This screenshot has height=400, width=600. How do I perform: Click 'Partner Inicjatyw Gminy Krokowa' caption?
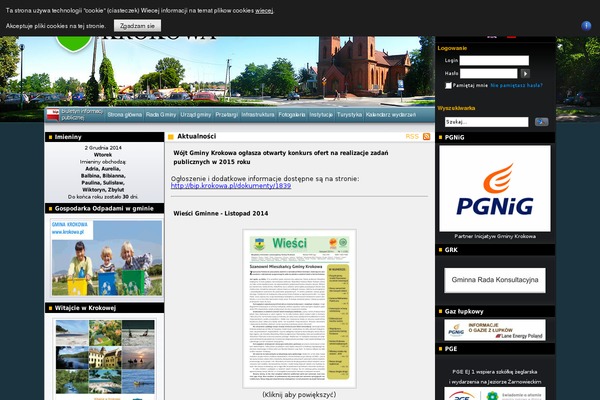(x=495, y=236)
